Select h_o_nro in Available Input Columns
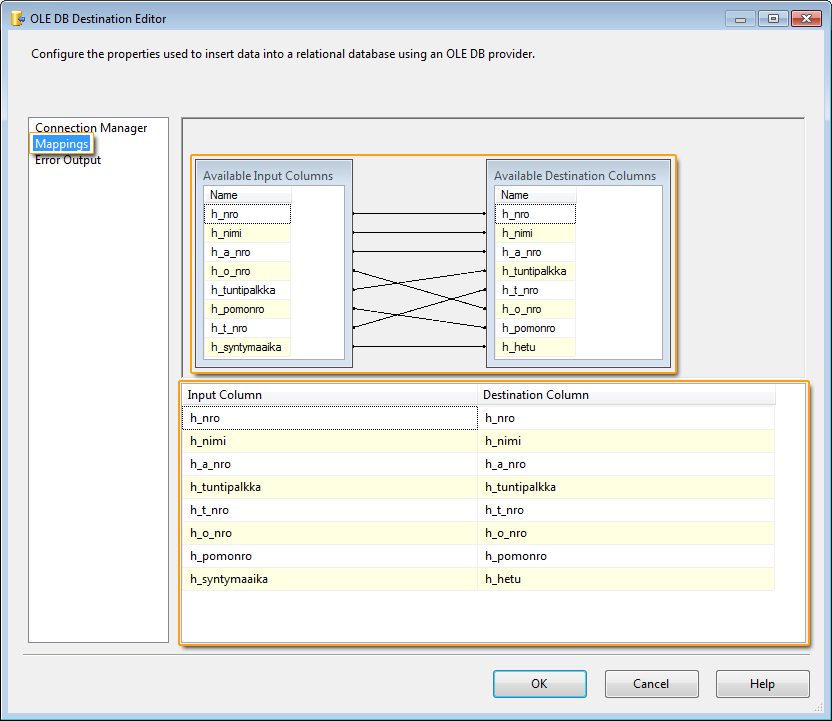Screen dimensions: 832x721 247,271
